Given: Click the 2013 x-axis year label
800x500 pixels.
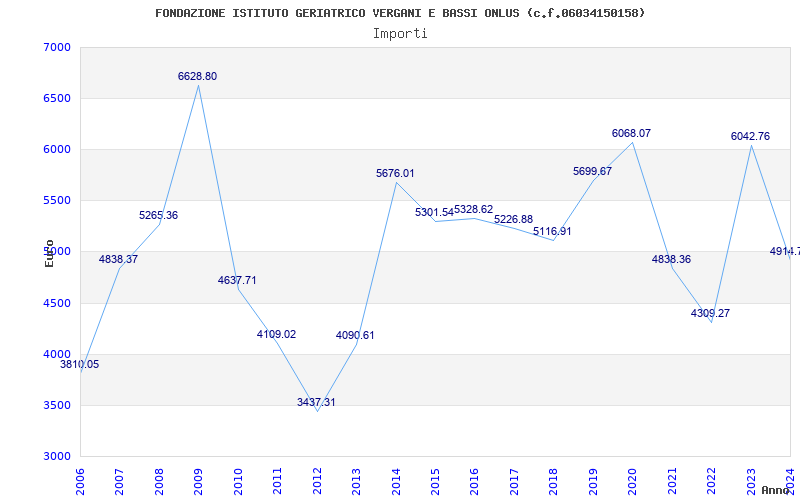Looking at the screenshot, I should 356,482.
